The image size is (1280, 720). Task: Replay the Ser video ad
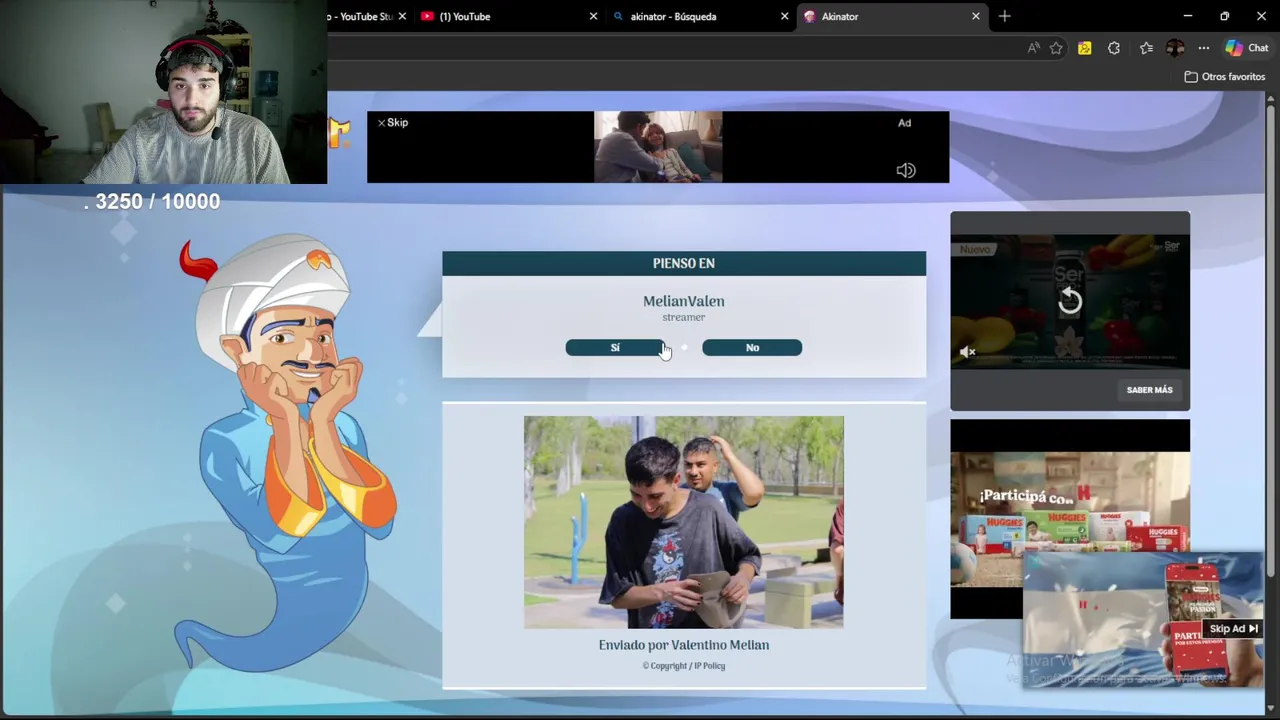(x=1070, y=300)
